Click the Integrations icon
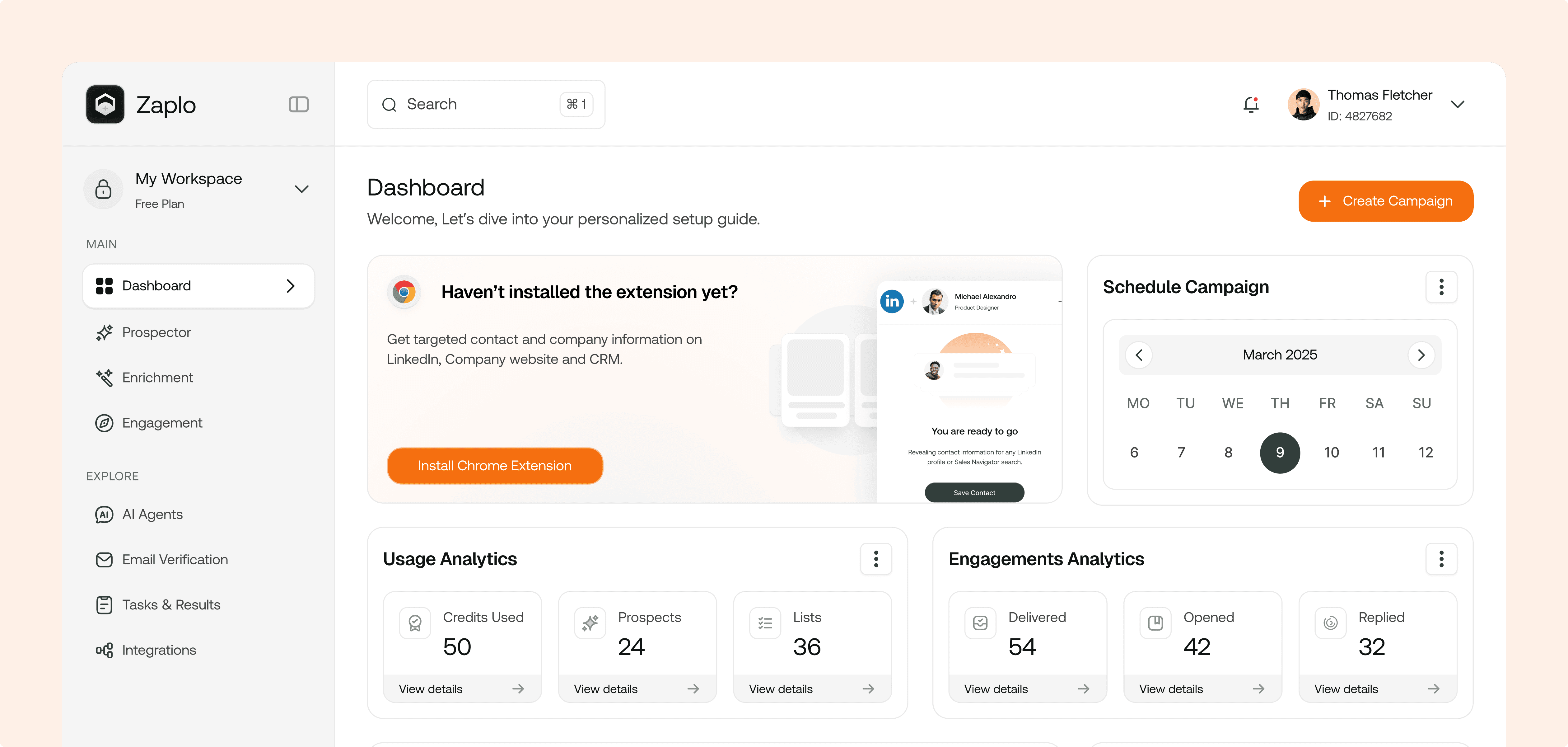 click(x=104, y=650)
